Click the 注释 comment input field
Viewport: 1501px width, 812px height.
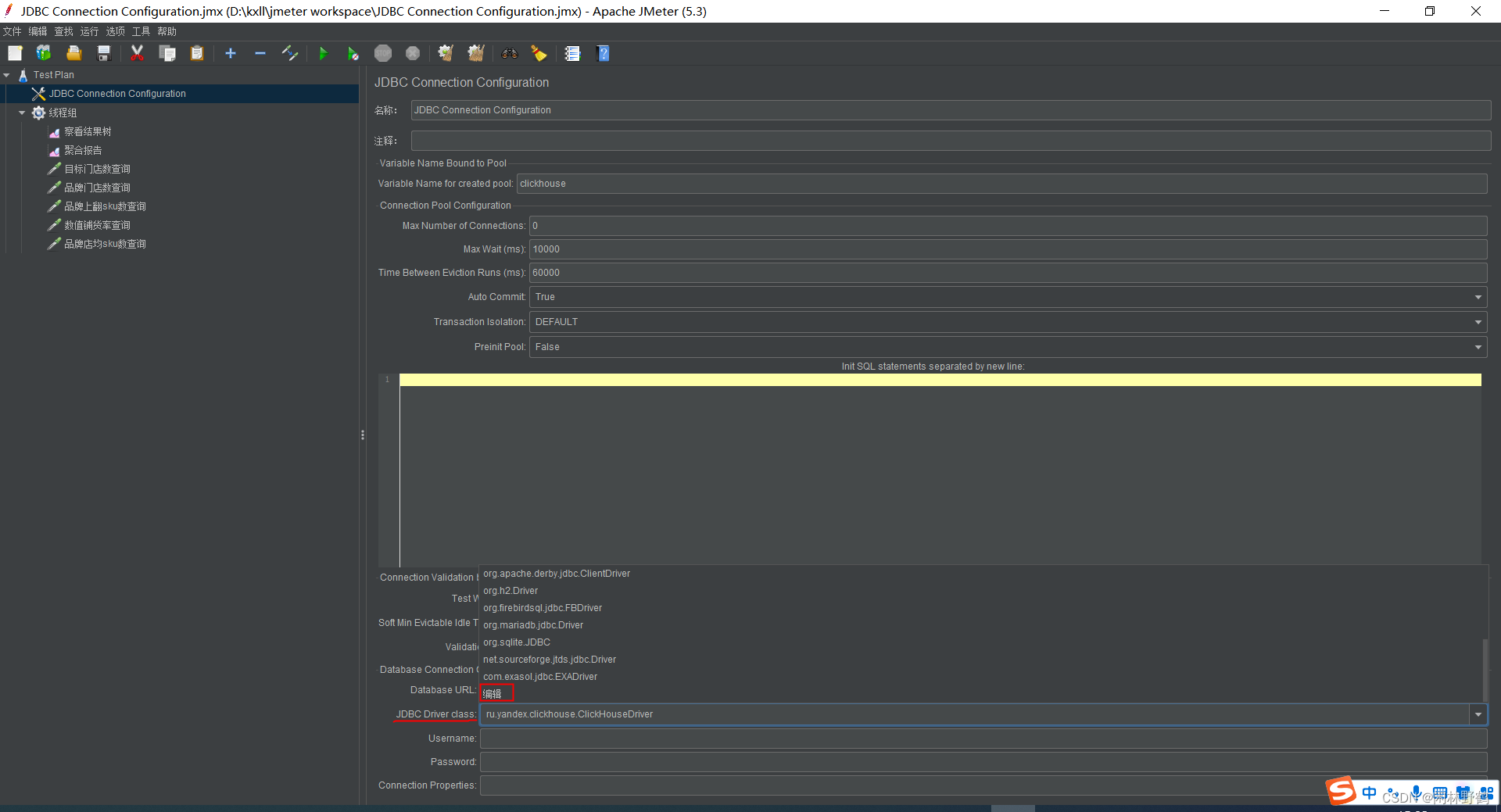[x=951, y=141]
